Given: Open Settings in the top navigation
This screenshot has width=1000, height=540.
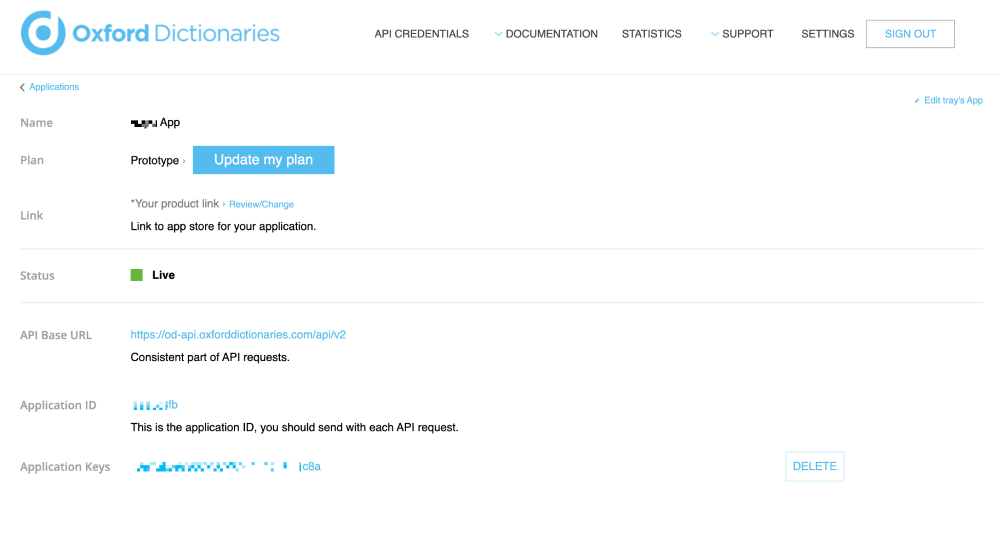Looking at the screenshot, I should [827, 34].
